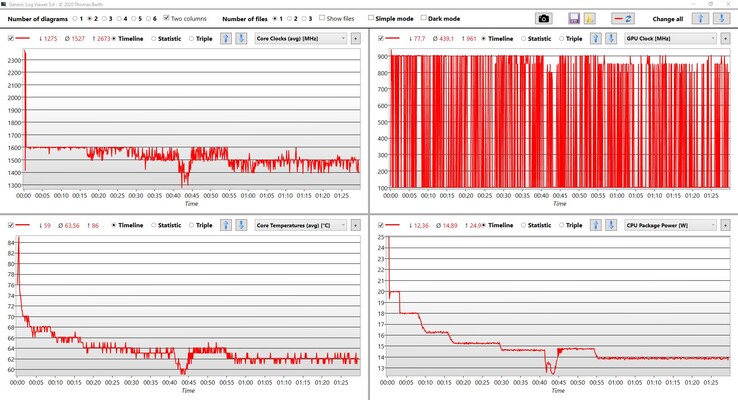Screen dimensions: 738x400
Task: Select Triple view for GPU Clock diagram
Action: point(562,38)
